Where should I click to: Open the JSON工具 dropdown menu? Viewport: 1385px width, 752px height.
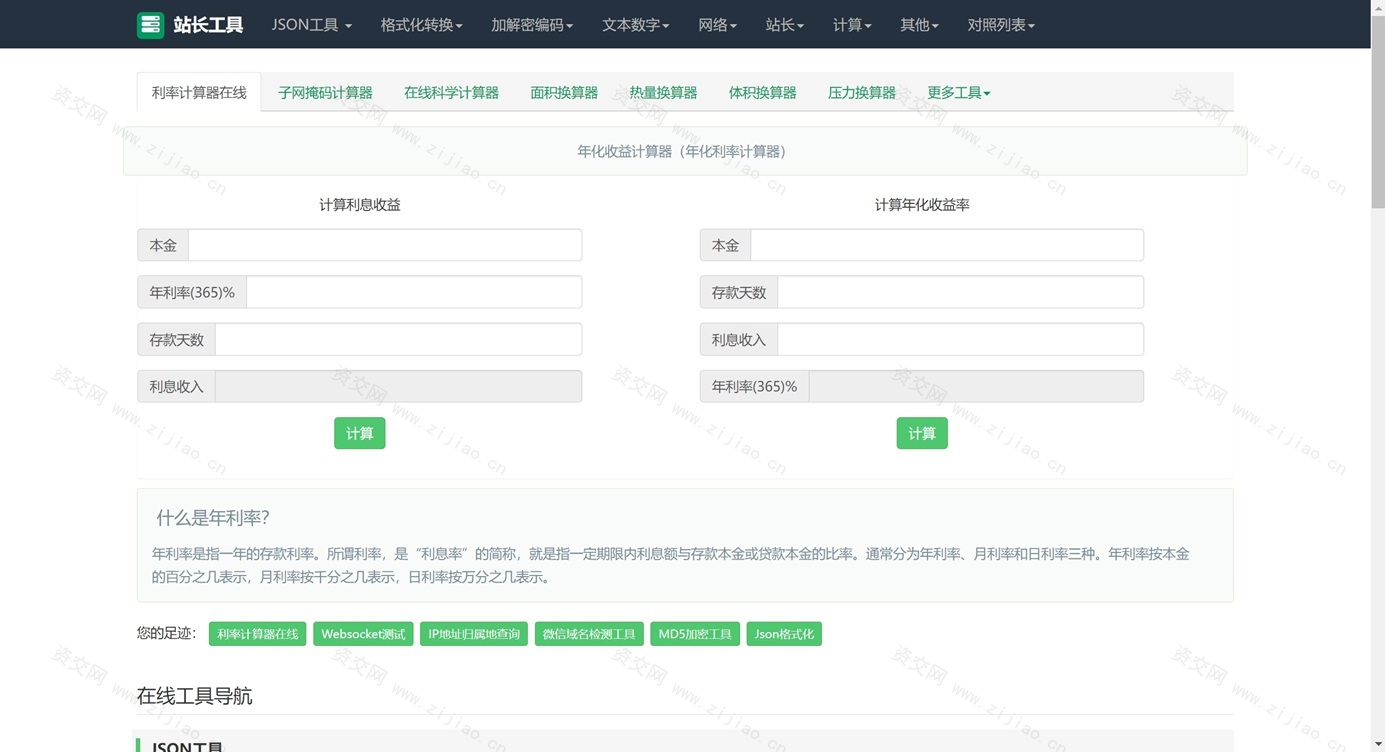312,25
